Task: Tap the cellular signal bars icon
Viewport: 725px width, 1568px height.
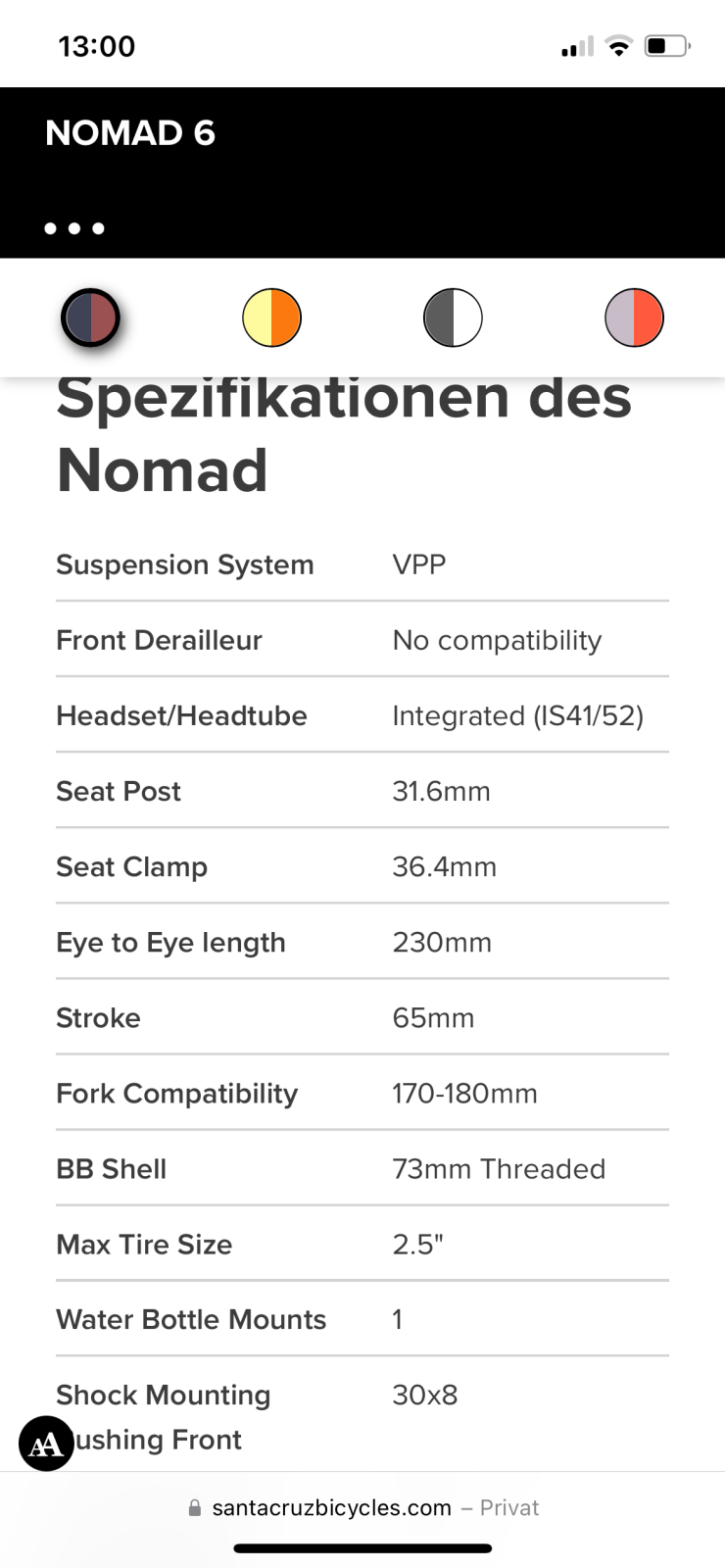Action: [x=577, y=47]
